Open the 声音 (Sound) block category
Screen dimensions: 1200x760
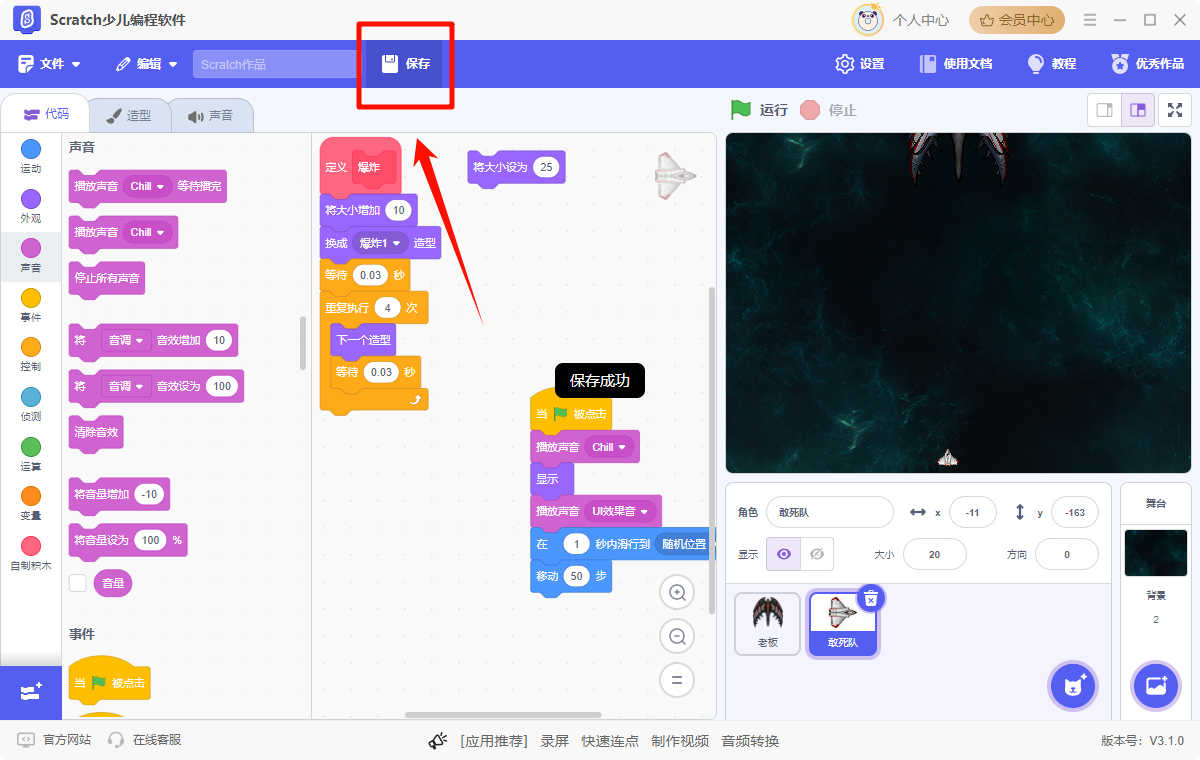point(30,248)
